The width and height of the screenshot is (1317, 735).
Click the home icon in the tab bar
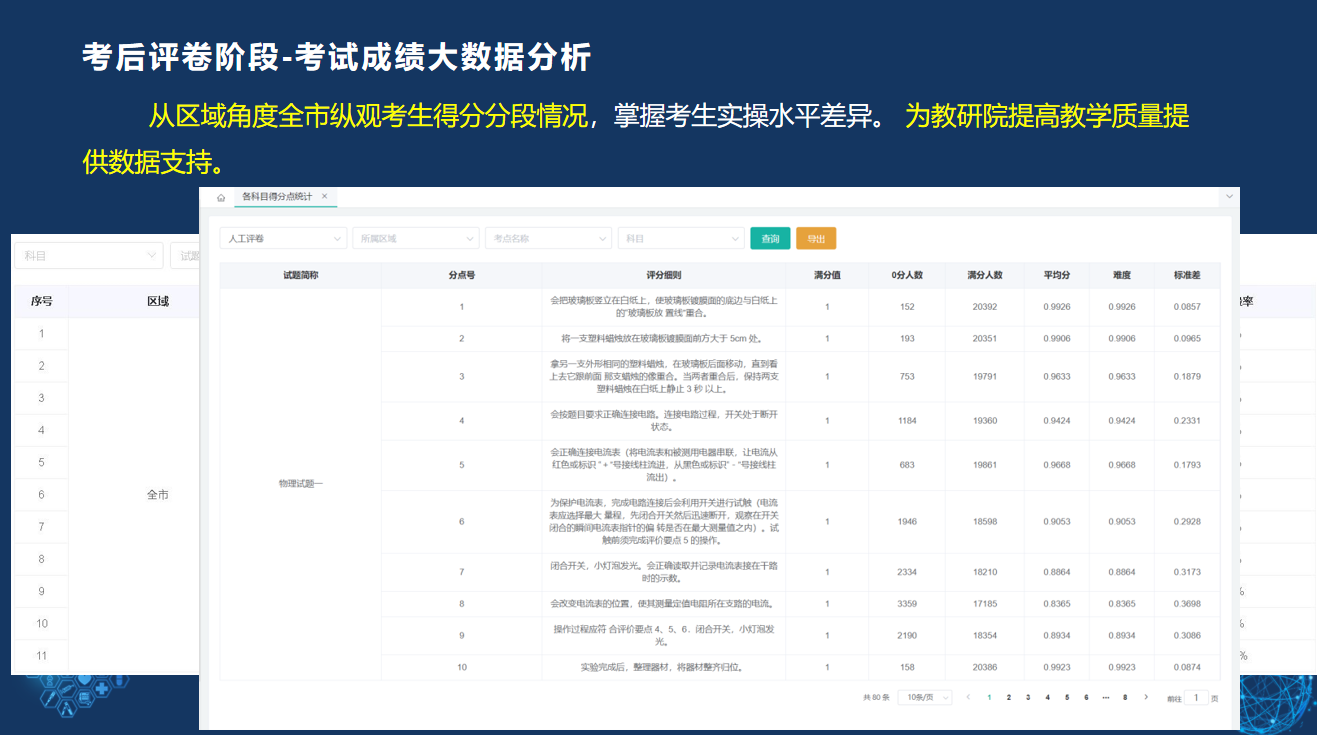pyautogui.click(x=221, y=197)
